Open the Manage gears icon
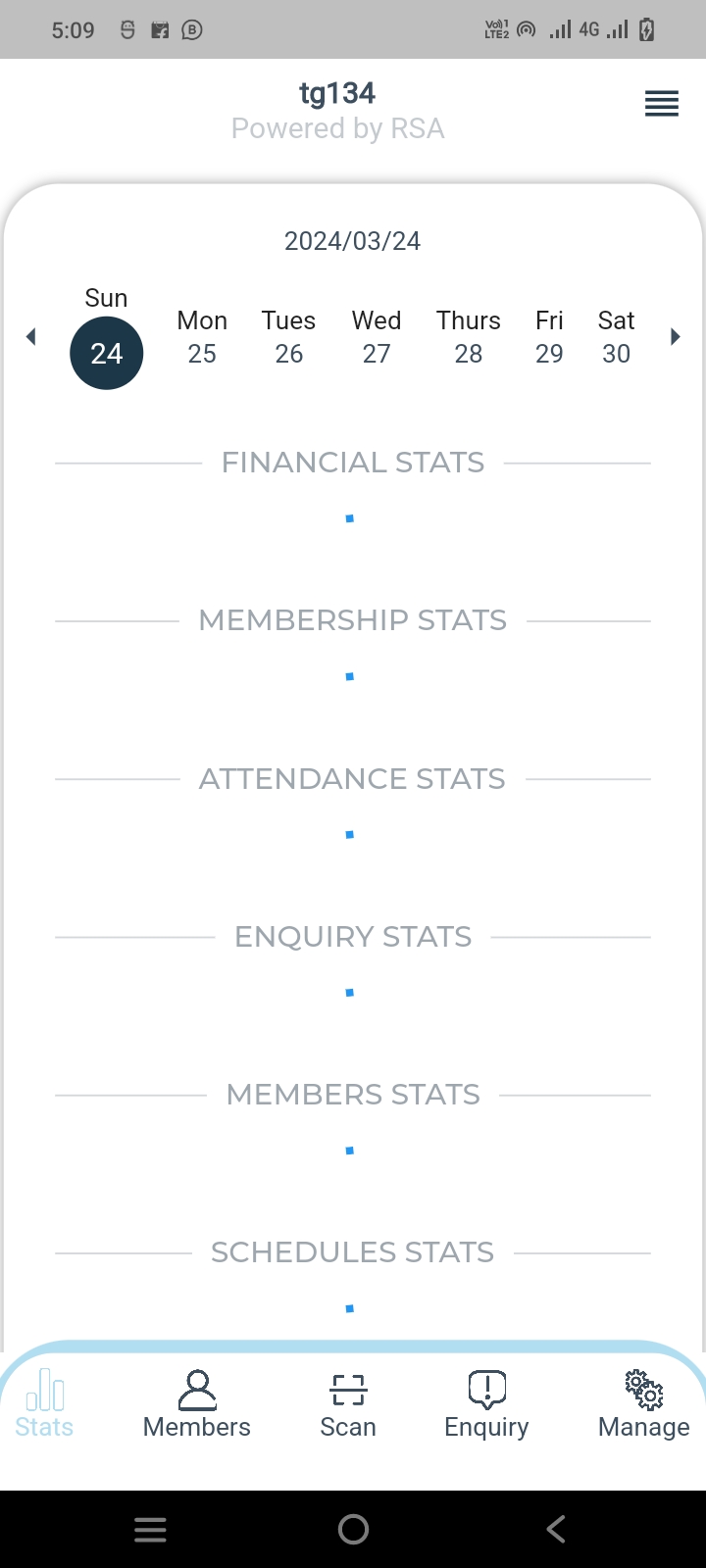The image size is (706, 1568). point(644,1389)
